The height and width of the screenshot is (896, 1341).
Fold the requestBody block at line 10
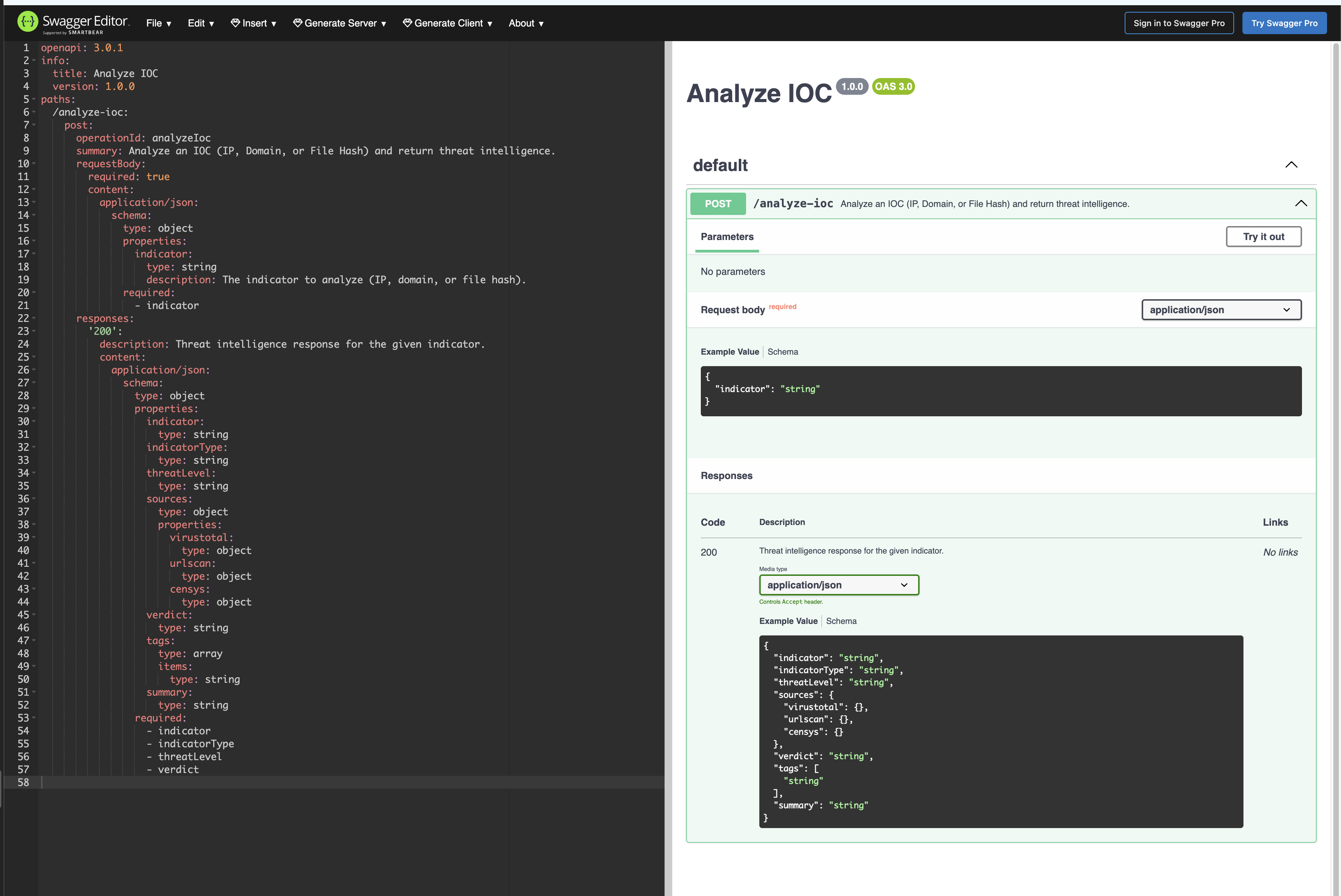[34, 163]
